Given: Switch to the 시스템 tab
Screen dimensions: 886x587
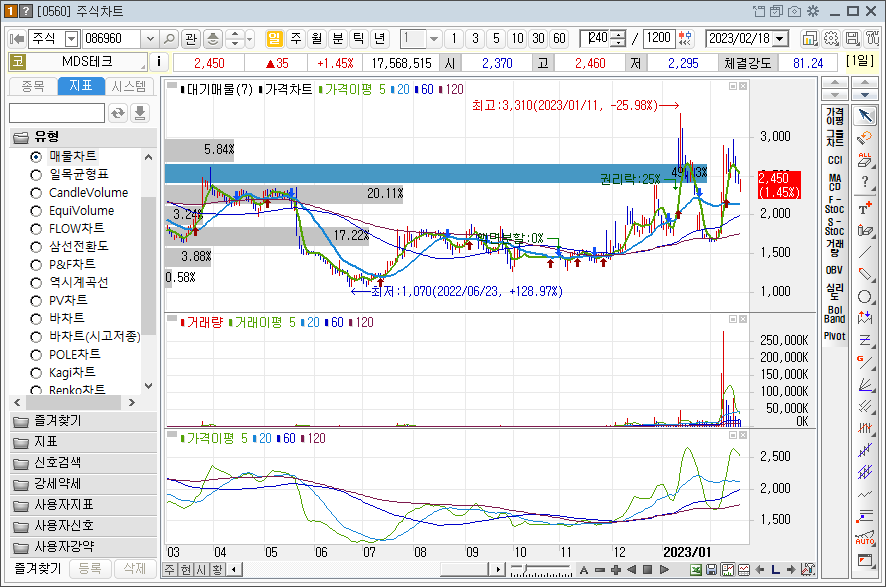Looking at the screenshot, I should (129, 86).
